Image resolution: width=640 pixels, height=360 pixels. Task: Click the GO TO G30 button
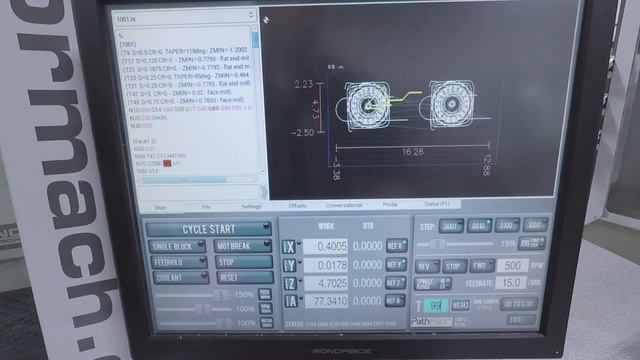coord(519,304)
